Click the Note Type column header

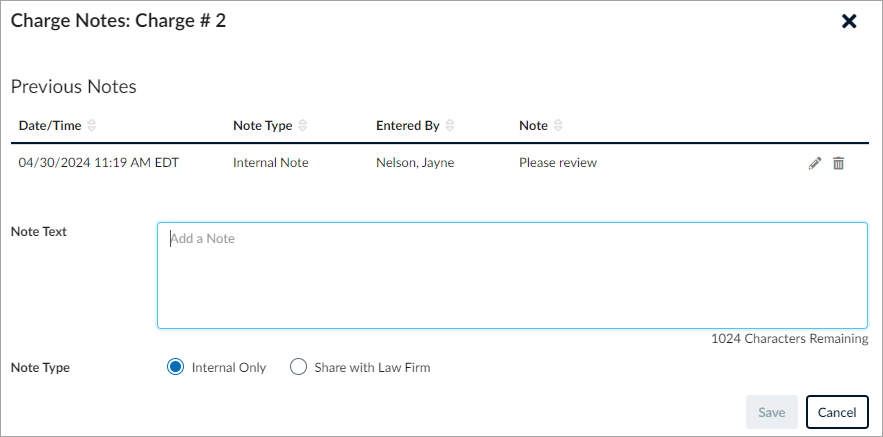pyautogui.click(x=262, y=126)
